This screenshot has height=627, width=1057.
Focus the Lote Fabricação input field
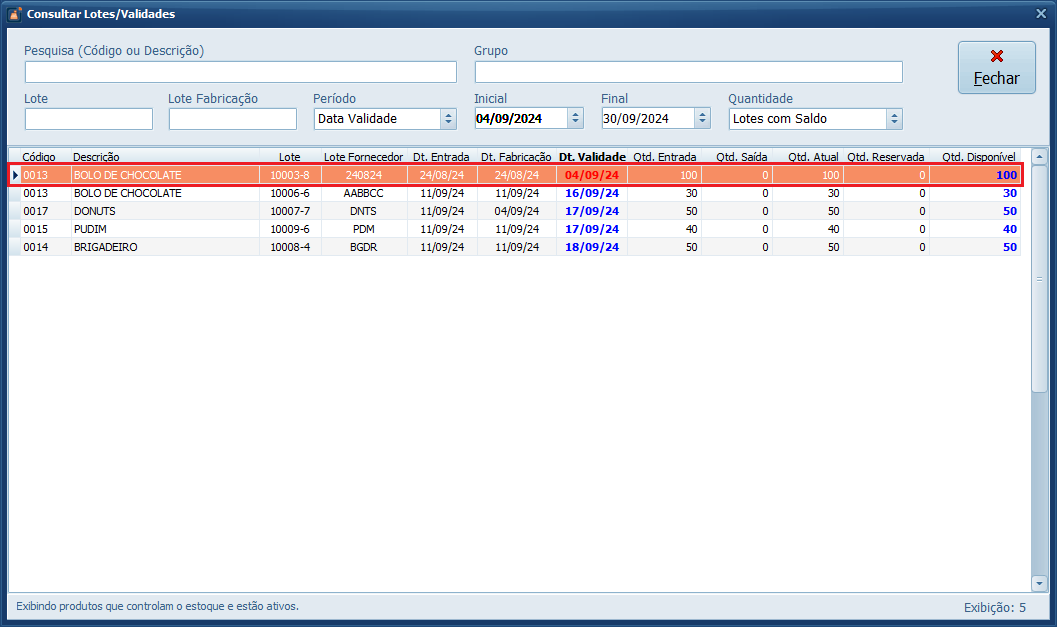[232, 119]
